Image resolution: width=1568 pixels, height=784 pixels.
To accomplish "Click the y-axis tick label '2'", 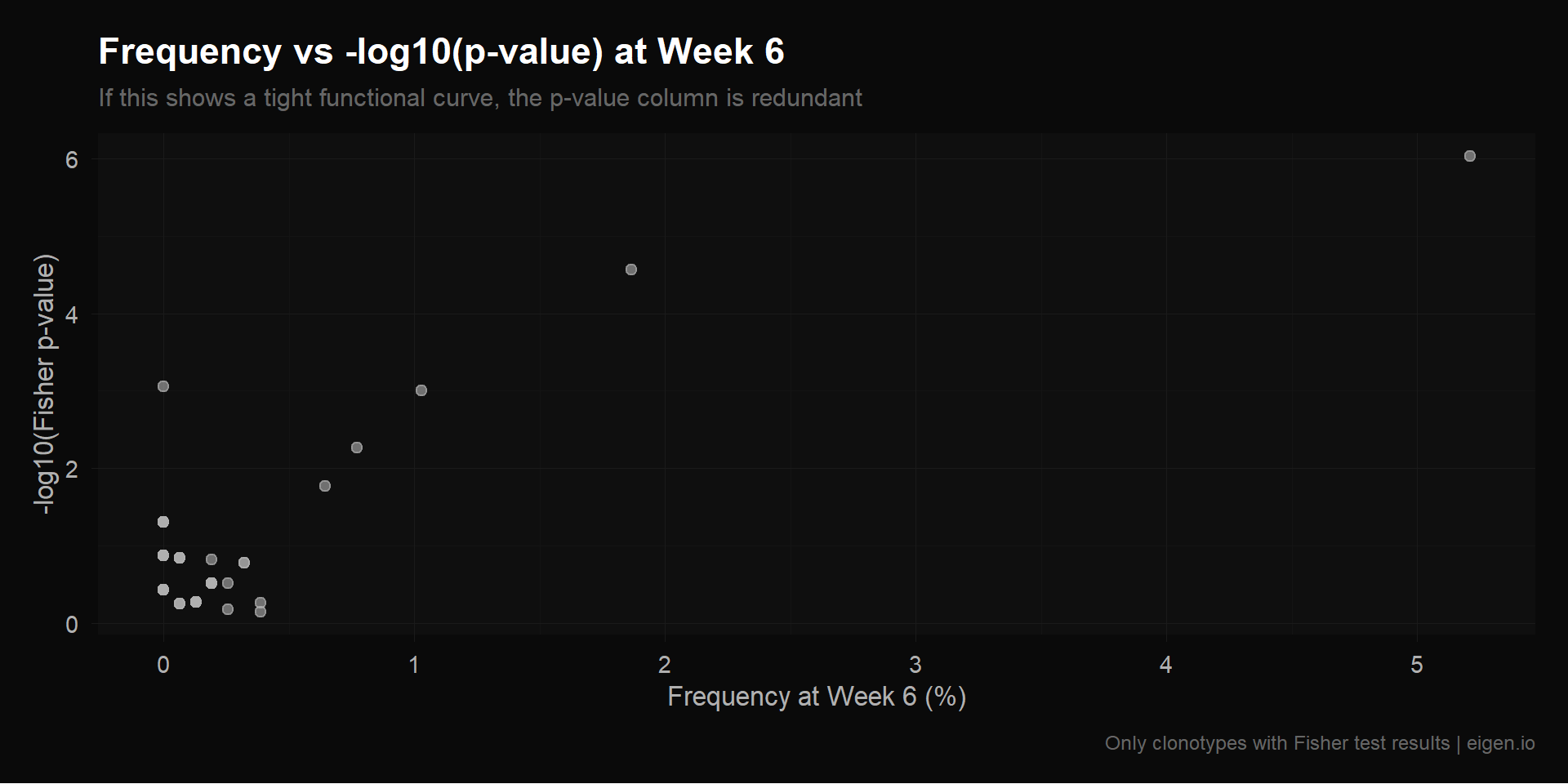I will [72, 470].
